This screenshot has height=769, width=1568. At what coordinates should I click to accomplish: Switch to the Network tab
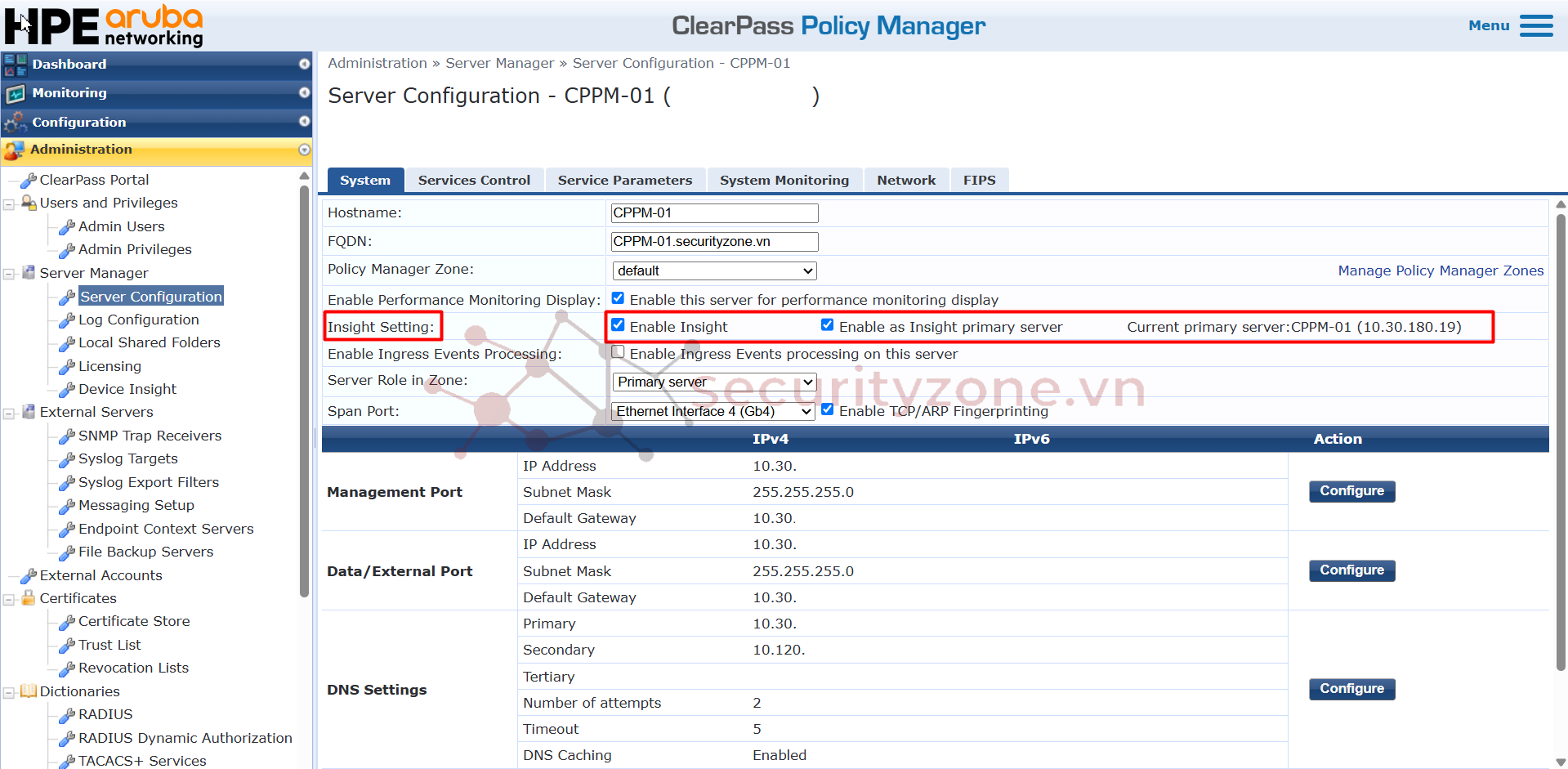[x=906, y=181]
